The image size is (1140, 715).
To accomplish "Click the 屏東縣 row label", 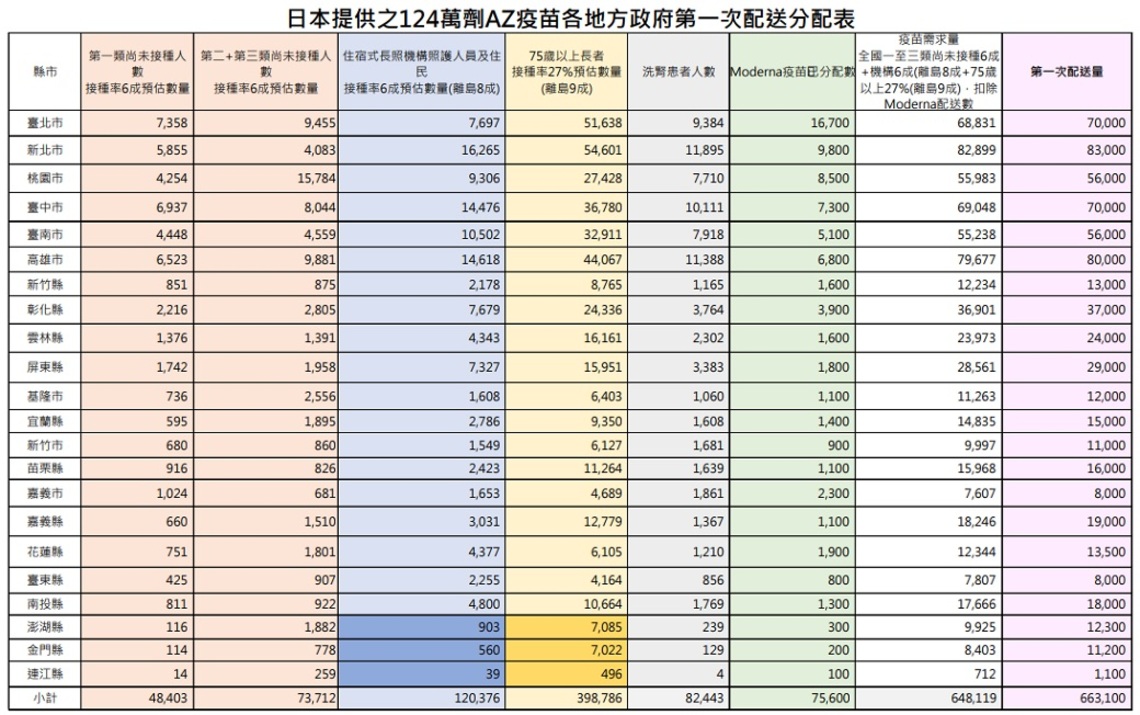I will point(45,367).
